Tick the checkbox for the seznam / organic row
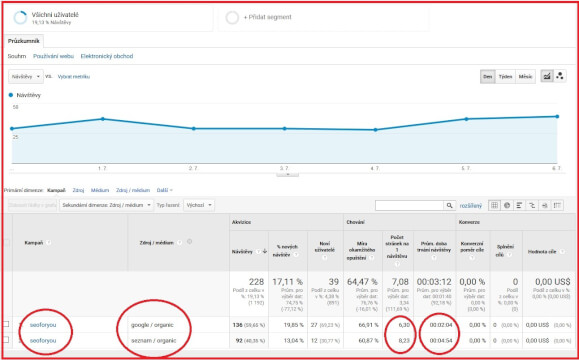 [6, 340]
